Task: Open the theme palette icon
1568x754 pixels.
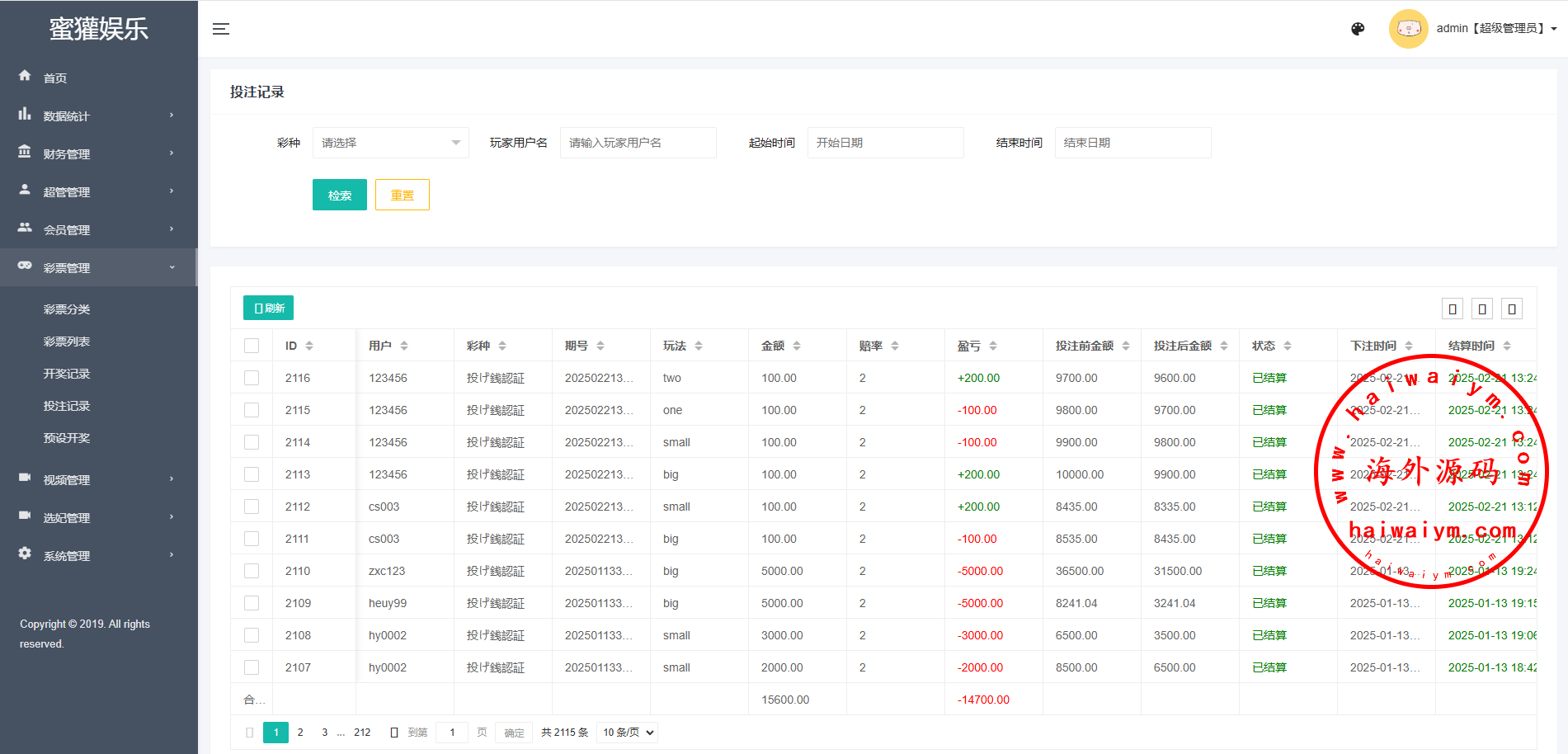Action: [1358, 29]
